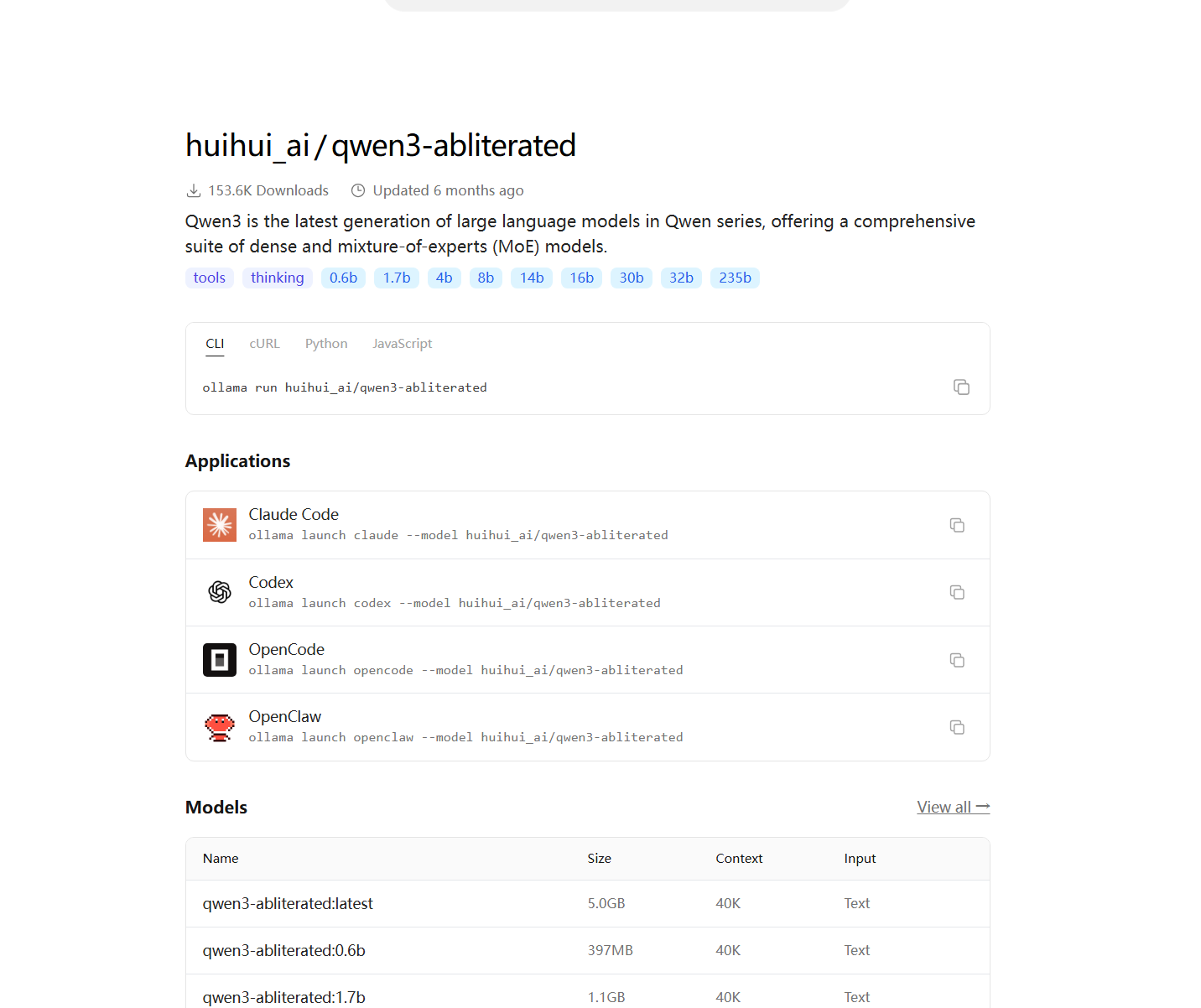This screenshot has width=1201, height=1008.
Task: Open the qwen3-abliterated:0.6b model
Action: tap(283, 950)
